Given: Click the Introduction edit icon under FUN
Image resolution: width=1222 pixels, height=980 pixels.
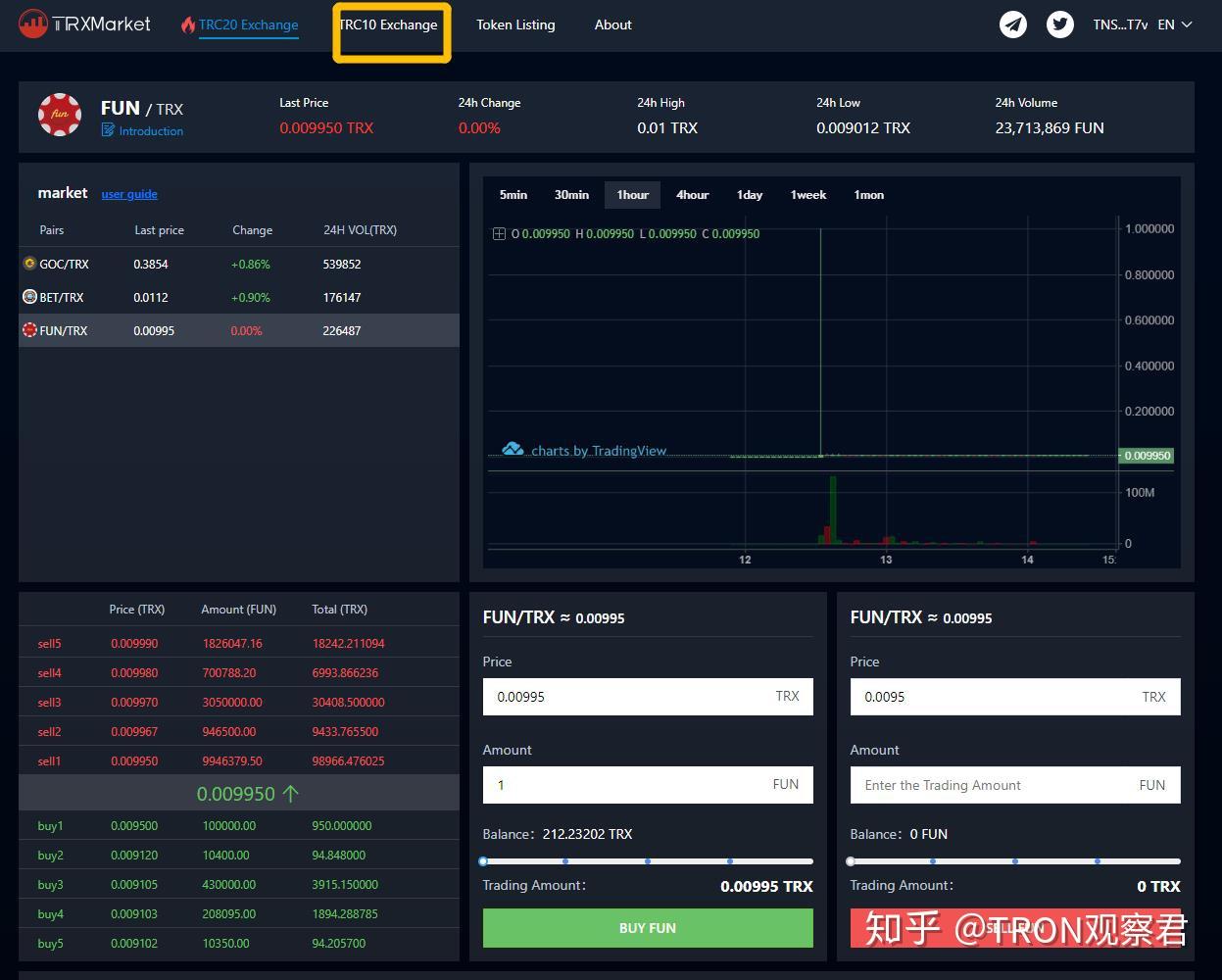Looking at the screenshot, I should click(108, 130).
